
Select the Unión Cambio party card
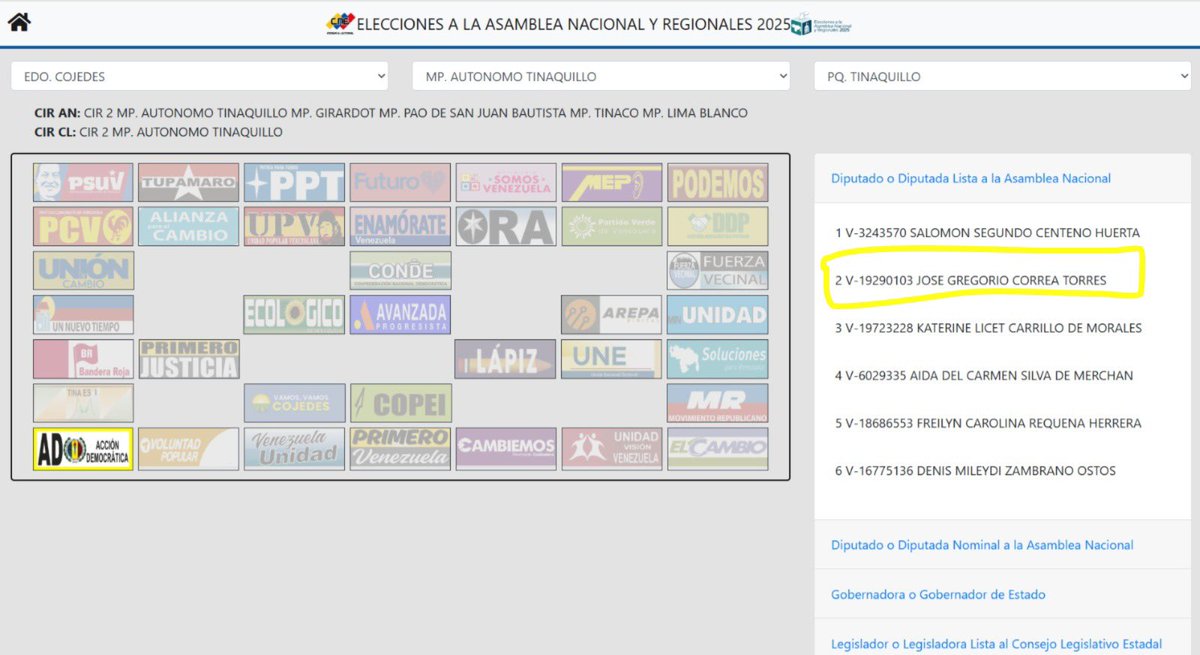click(83, 271)
